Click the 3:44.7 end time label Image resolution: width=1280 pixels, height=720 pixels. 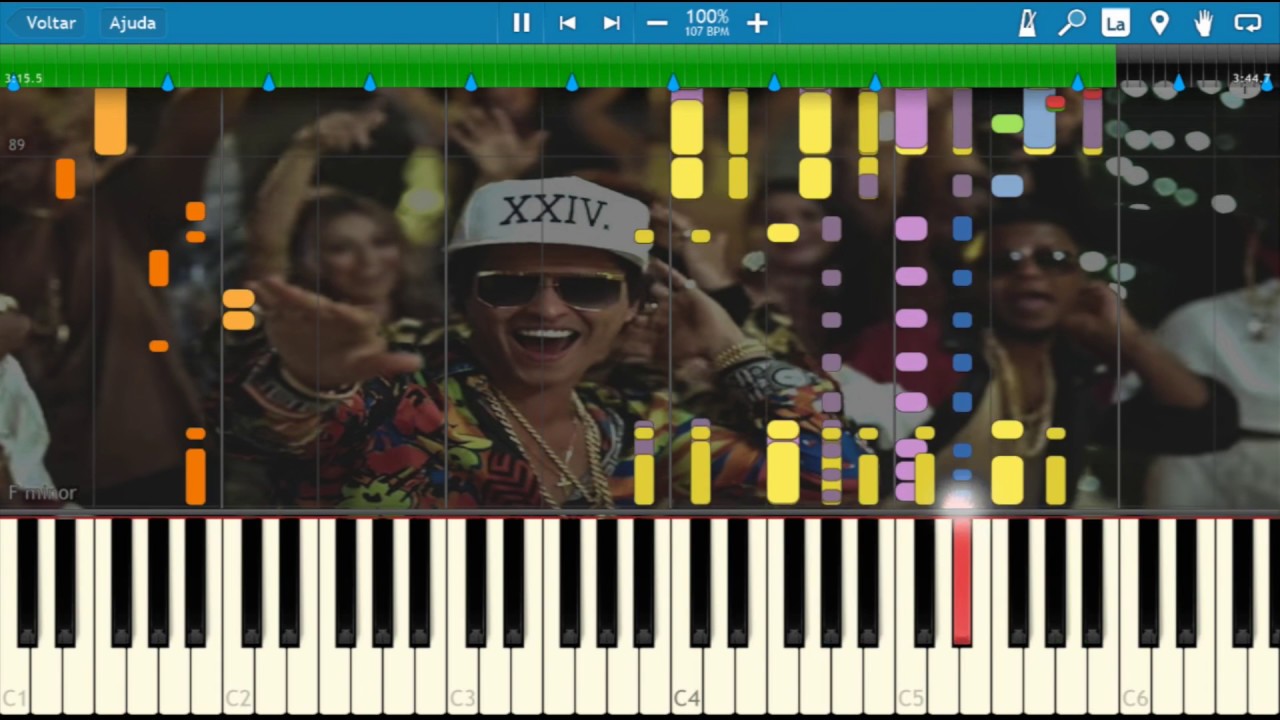click(1251, 78)
